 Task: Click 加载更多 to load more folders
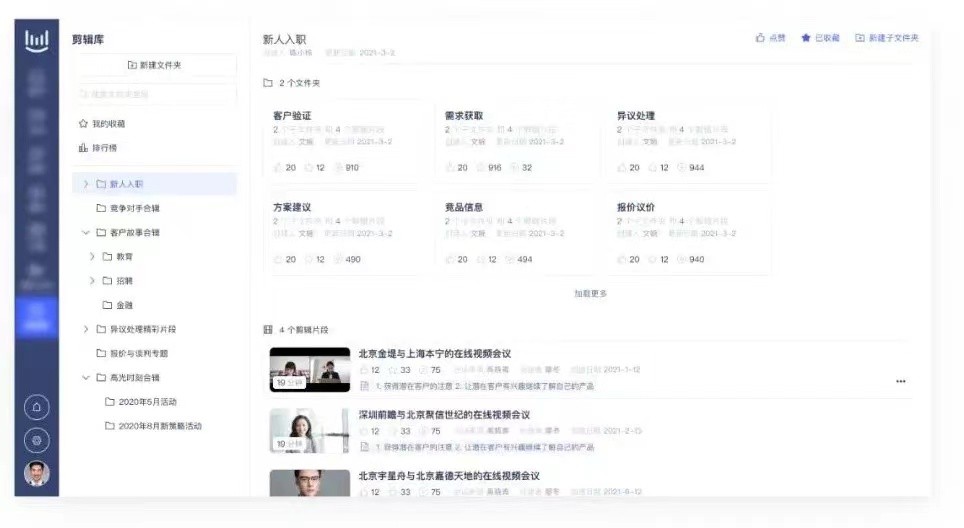[x=590, y=294]
